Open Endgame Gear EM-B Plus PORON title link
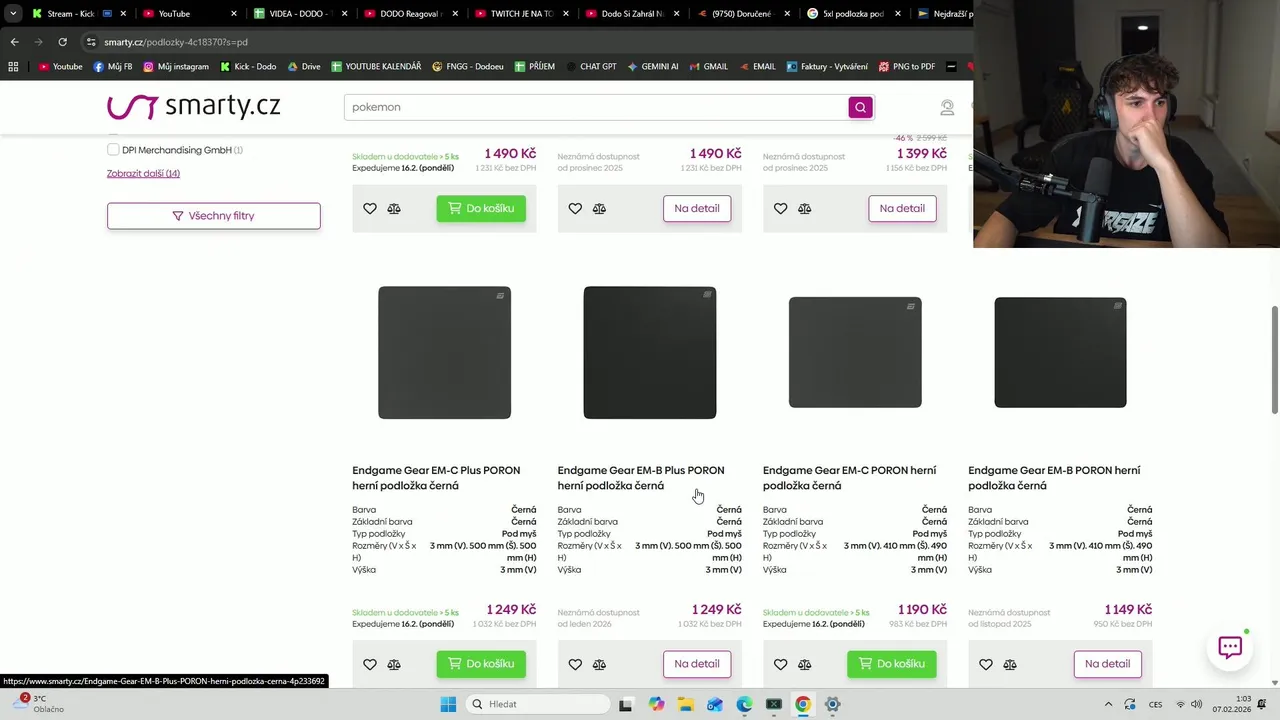Screen dimensions: 1280x720 point(641,478)
